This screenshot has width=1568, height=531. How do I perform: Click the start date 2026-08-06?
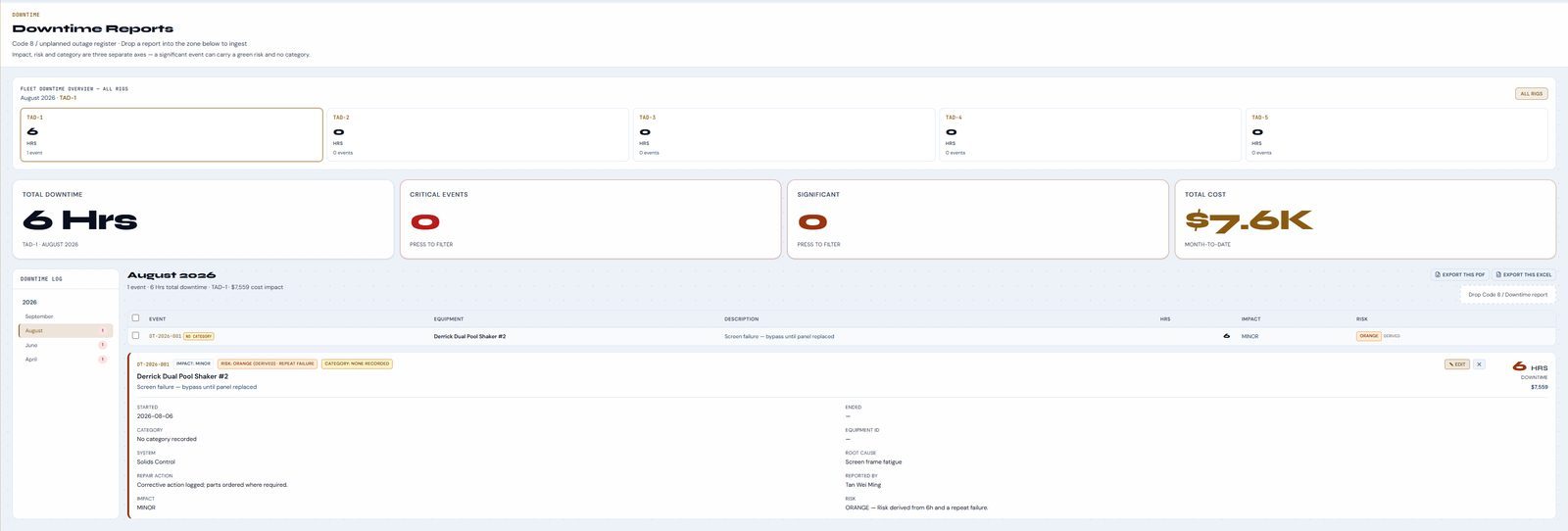(x=155, y=416)
